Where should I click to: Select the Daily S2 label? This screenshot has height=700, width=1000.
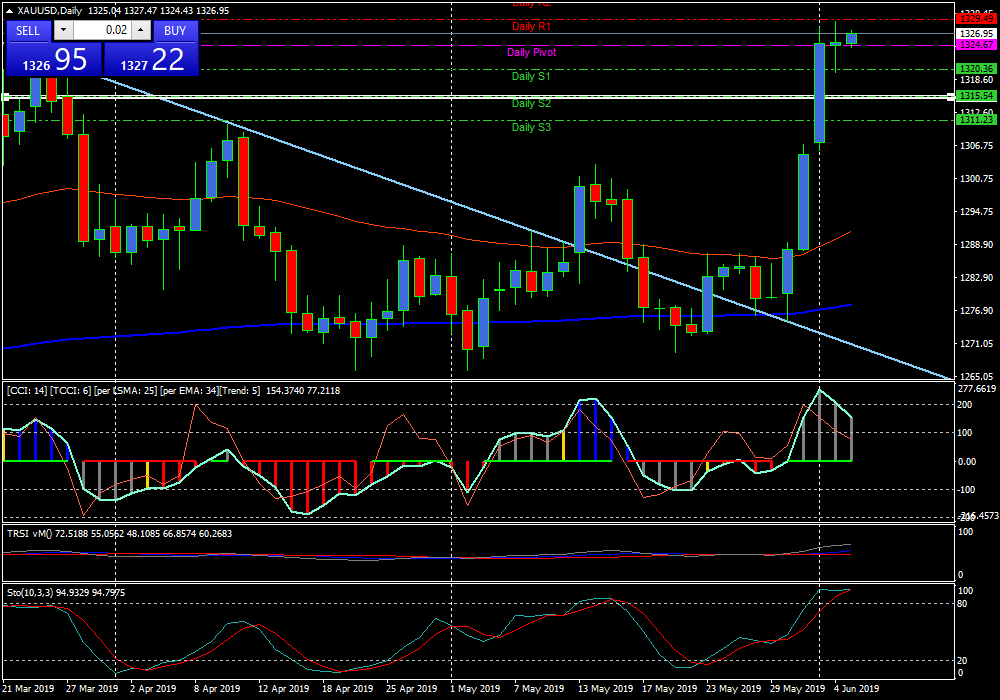point(531,103)
